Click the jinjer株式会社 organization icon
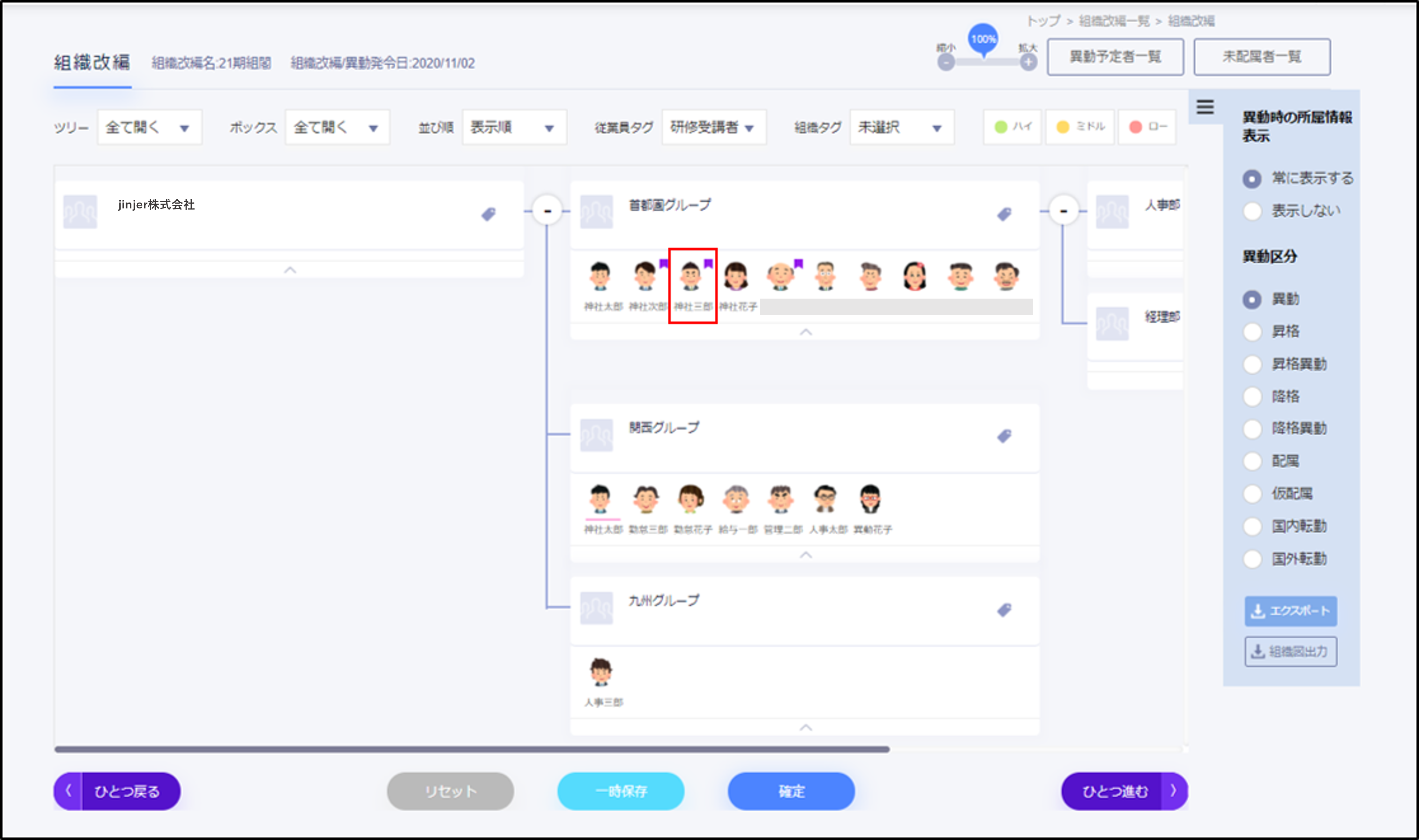 [x=80, y=212]
